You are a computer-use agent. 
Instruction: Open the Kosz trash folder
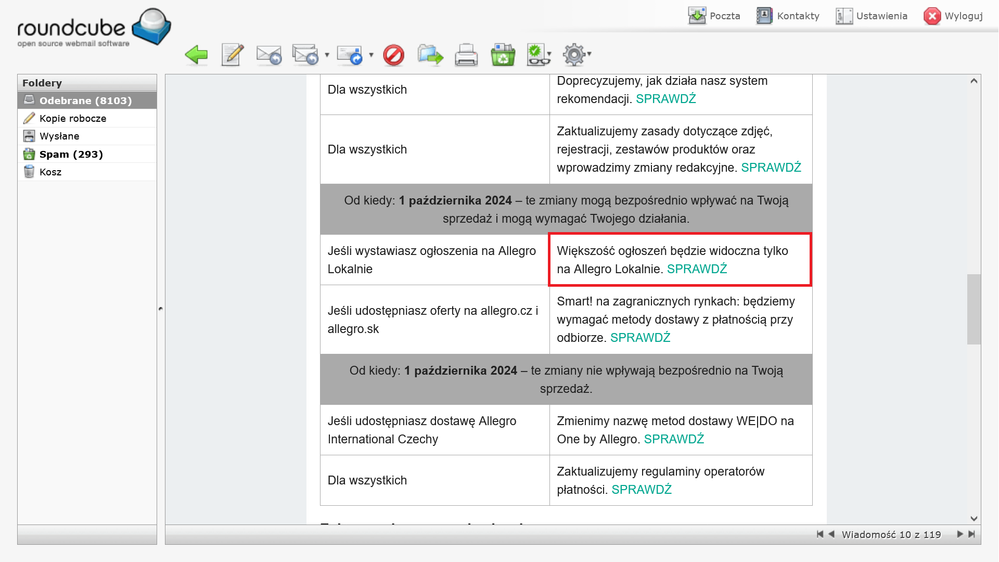point(87,172)
